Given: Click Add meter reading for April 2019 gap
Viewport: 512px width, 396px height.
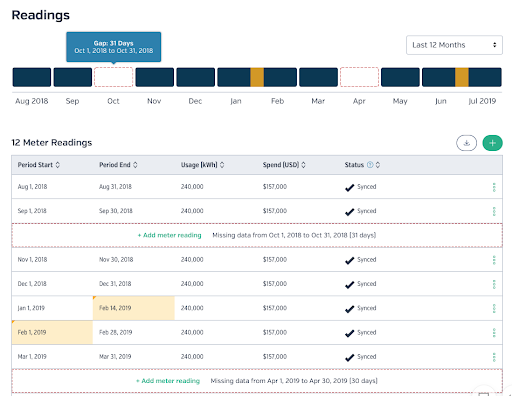Looking at the screenshot, I should 168,381.
